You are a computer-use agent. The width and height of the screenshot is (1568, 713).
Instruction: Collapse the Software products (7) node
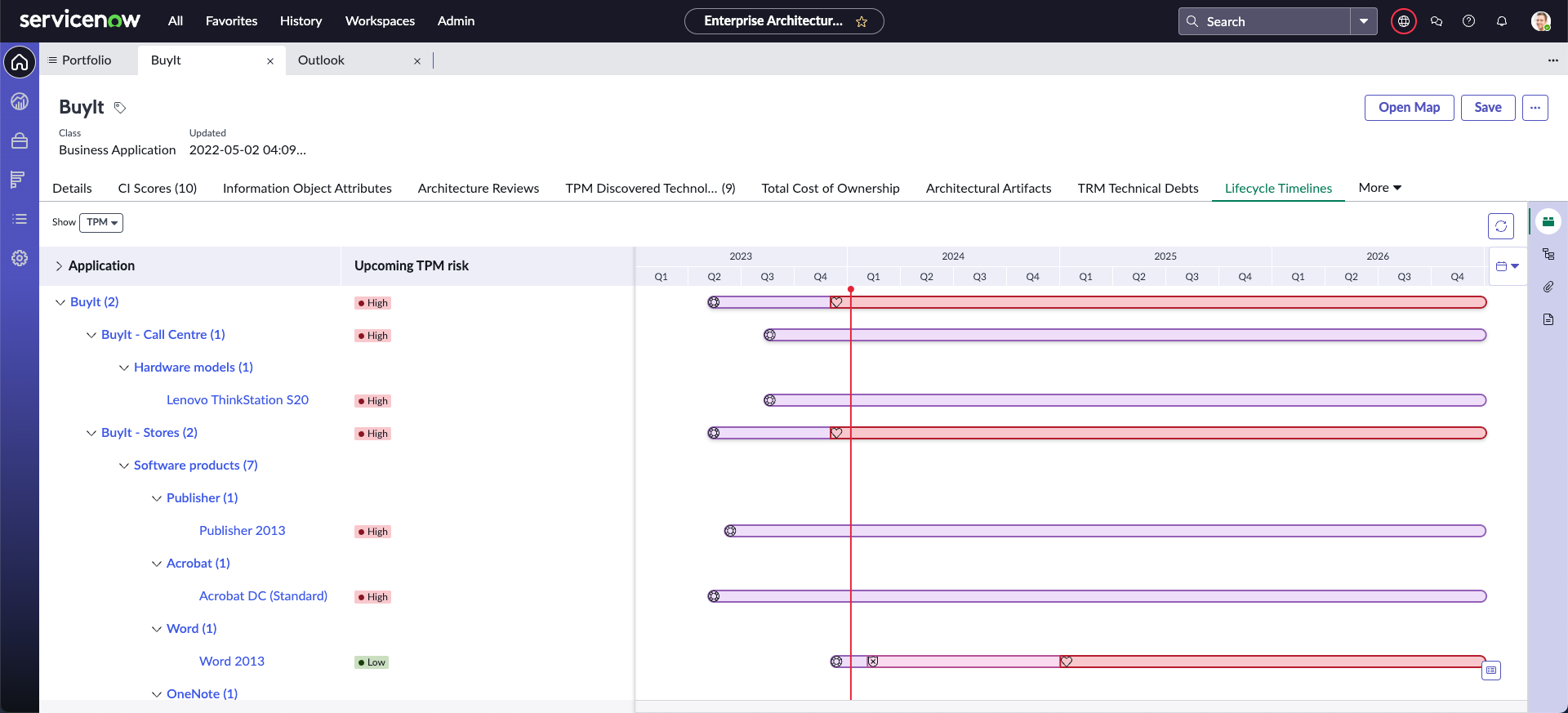click(x=124, y=466)
